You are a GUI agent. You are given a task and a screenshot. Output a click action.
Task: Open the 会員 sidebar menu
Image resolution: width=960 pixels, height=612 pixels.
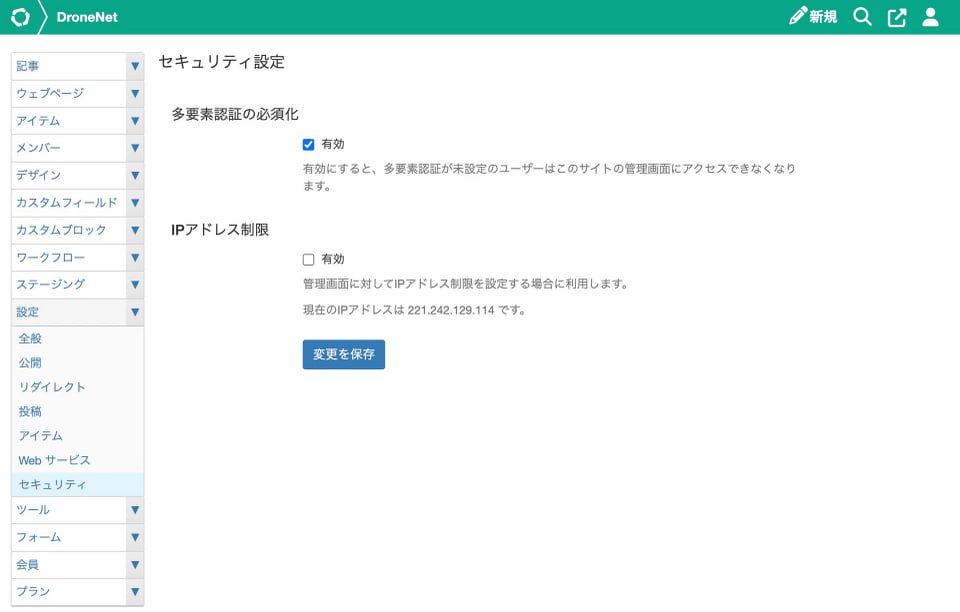pyautogui.click(x=69, y=565)
